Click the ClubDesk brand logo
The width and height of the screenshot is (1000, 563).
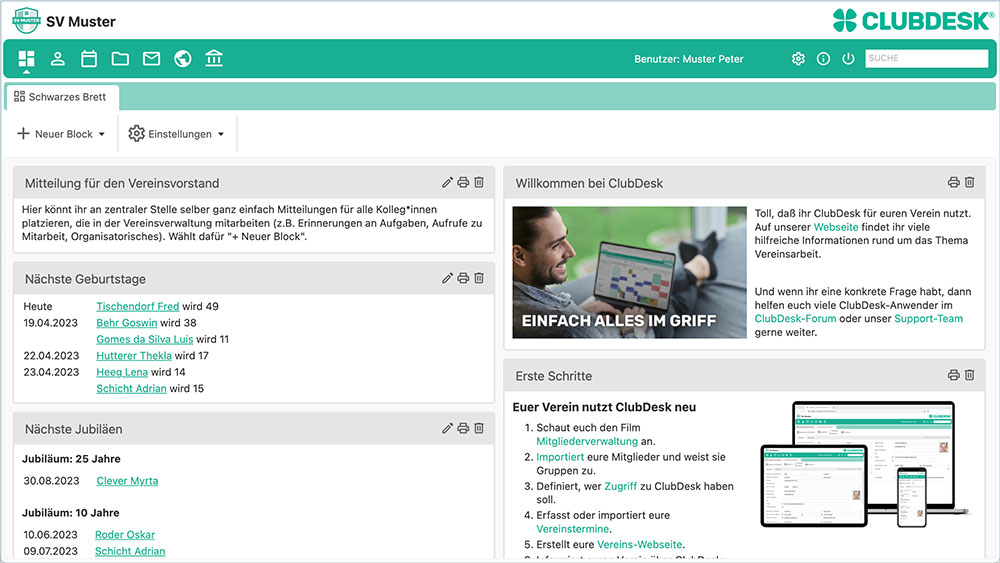click(913, 20)
